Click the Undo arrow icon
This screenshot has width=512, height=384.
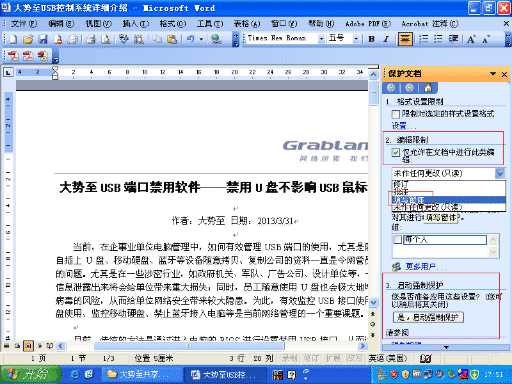point(191,39)
